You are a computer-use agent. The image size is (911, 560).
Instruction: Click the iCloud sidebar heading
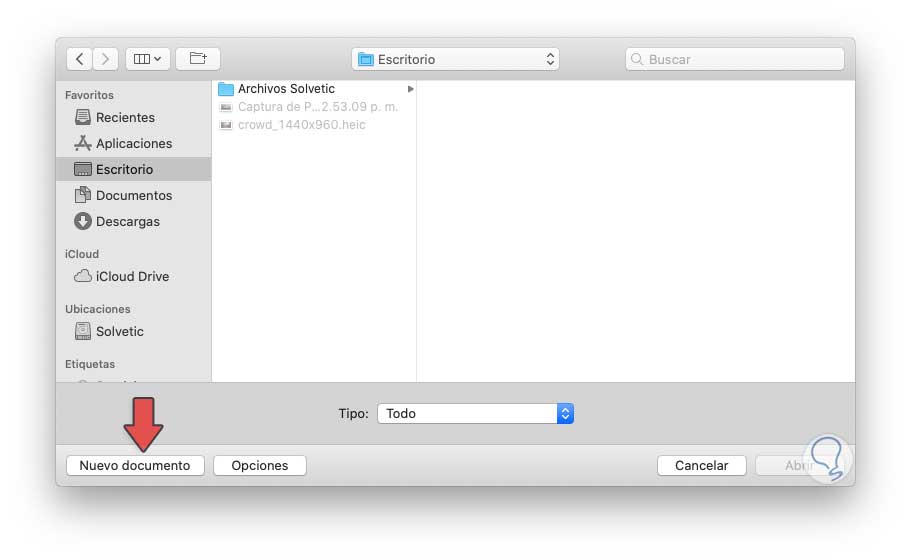click(x=82, y=254)
